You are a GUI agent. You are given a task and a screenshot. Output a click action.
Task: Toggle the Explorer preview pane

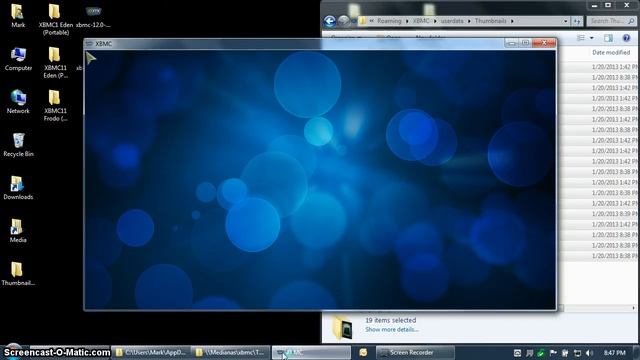(608, 38)
